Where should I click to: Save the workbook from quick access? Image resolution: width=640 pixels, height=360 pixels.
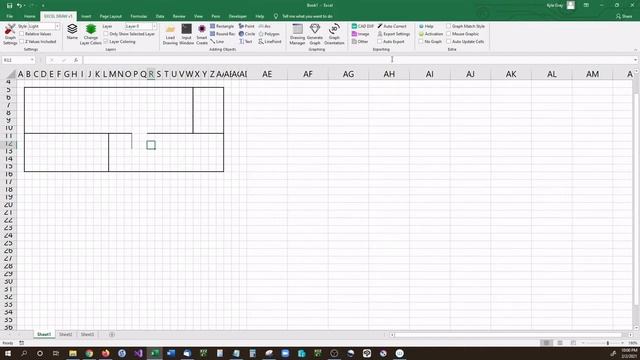(x=9, y=5)
